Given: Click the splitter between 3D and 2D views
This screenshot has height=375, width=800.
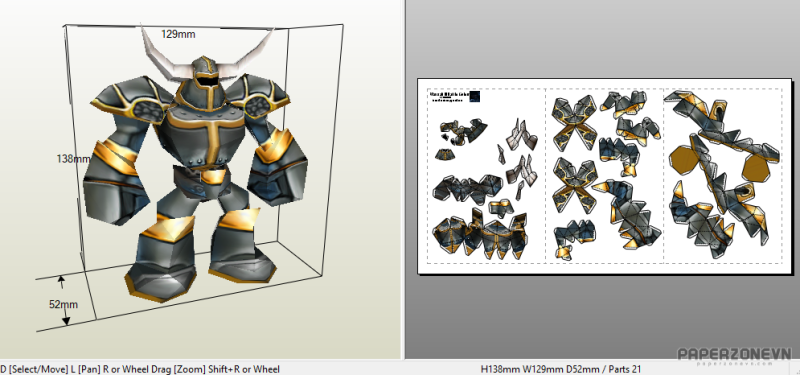Looking at the screenshot, I should [x=403, y=179].
